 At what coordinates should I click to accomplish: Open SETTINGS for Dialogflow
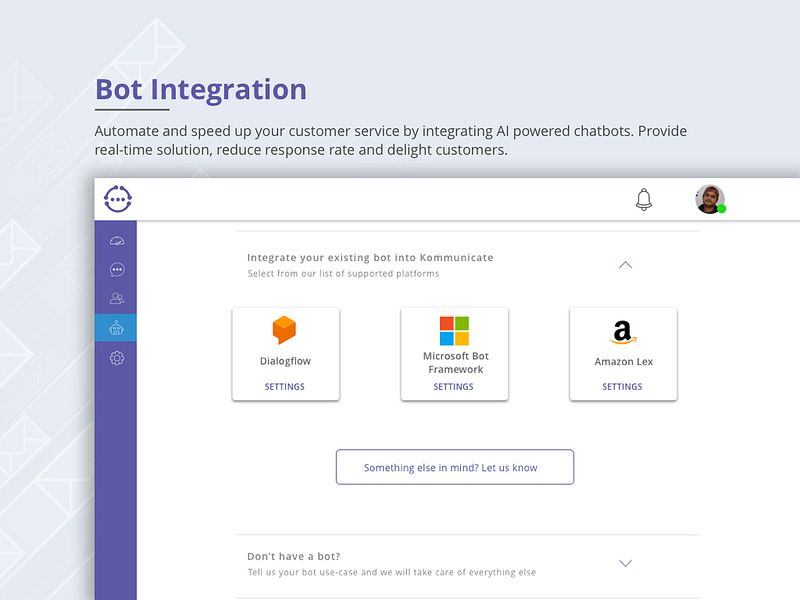point(285,387)
